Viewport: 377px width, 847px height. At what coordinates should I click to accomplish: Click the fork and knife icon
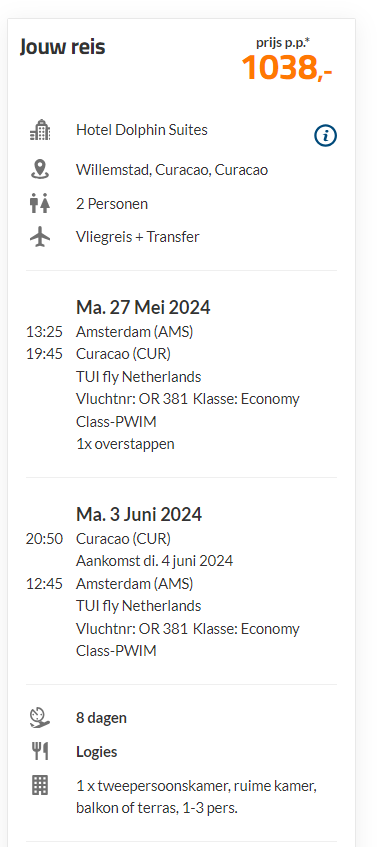click(40, 751)
